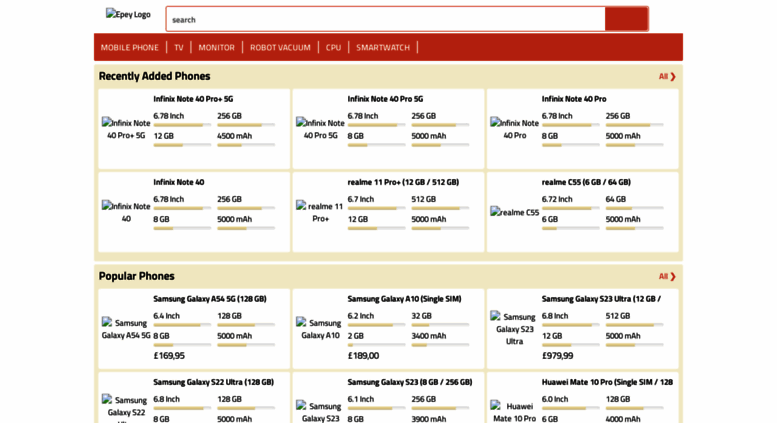777x423 pixels.
Task: Open Samsung Galaxy S23 Ultra title link
Action: (601, 299)
